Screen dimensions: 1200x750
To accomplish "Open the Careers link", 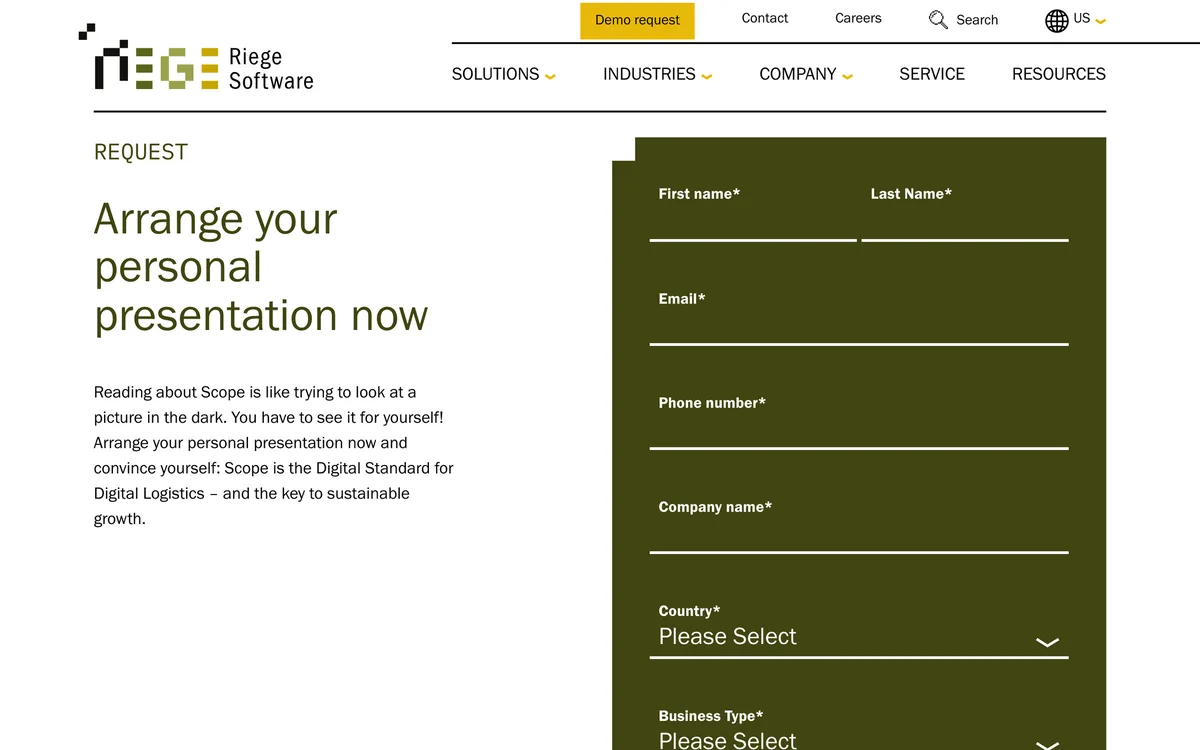I will pyautogui.click(x=858, y=18).
